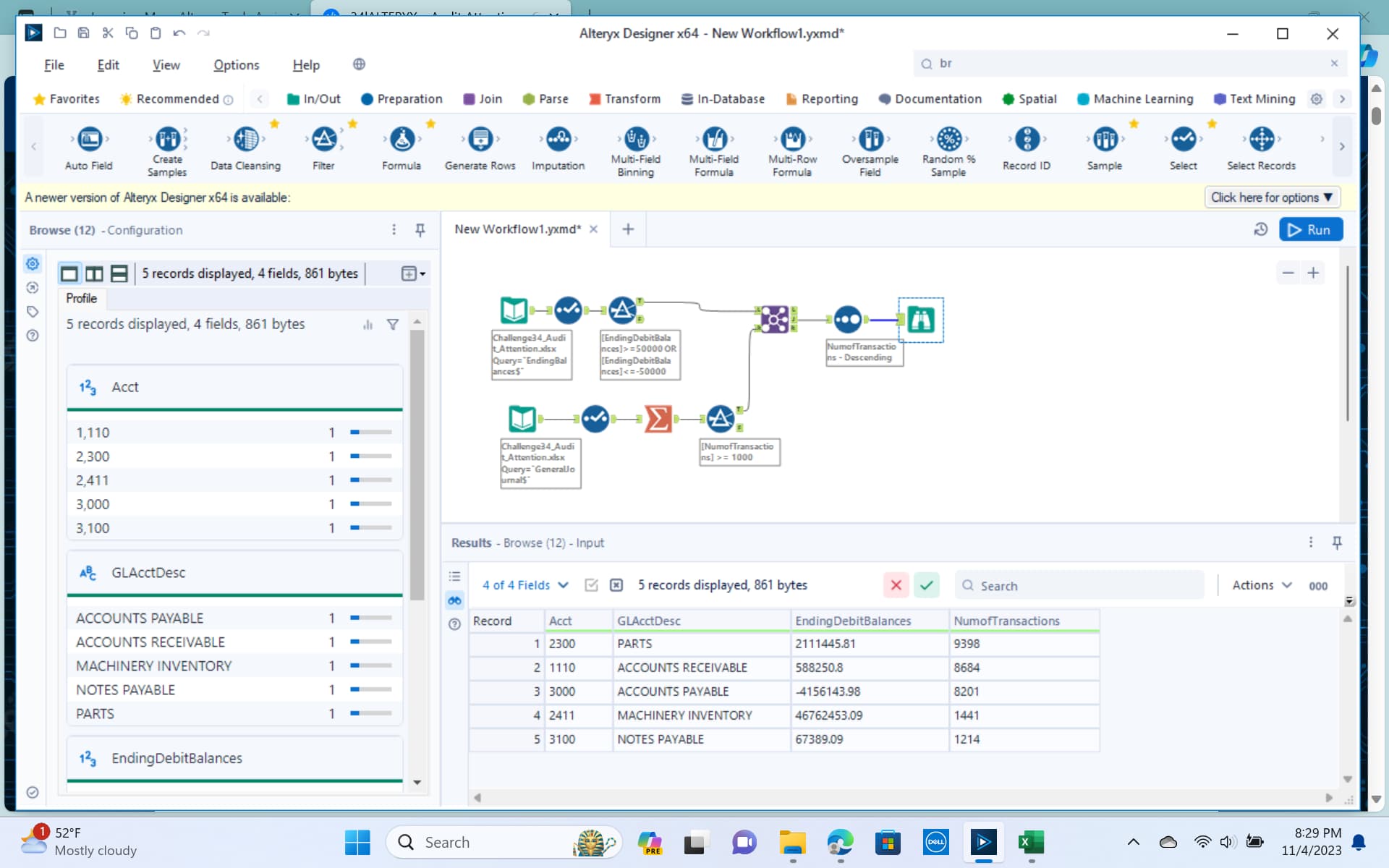1389x868 pixels.
Task: Choose the Imputation tool
Action: coord(558,149)
